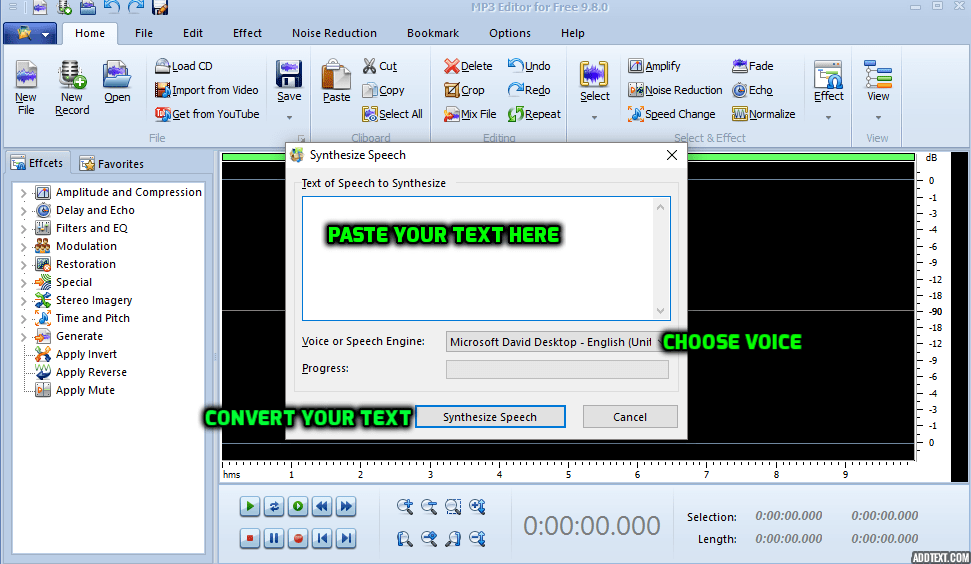Click Load CD

pos(183,66)
